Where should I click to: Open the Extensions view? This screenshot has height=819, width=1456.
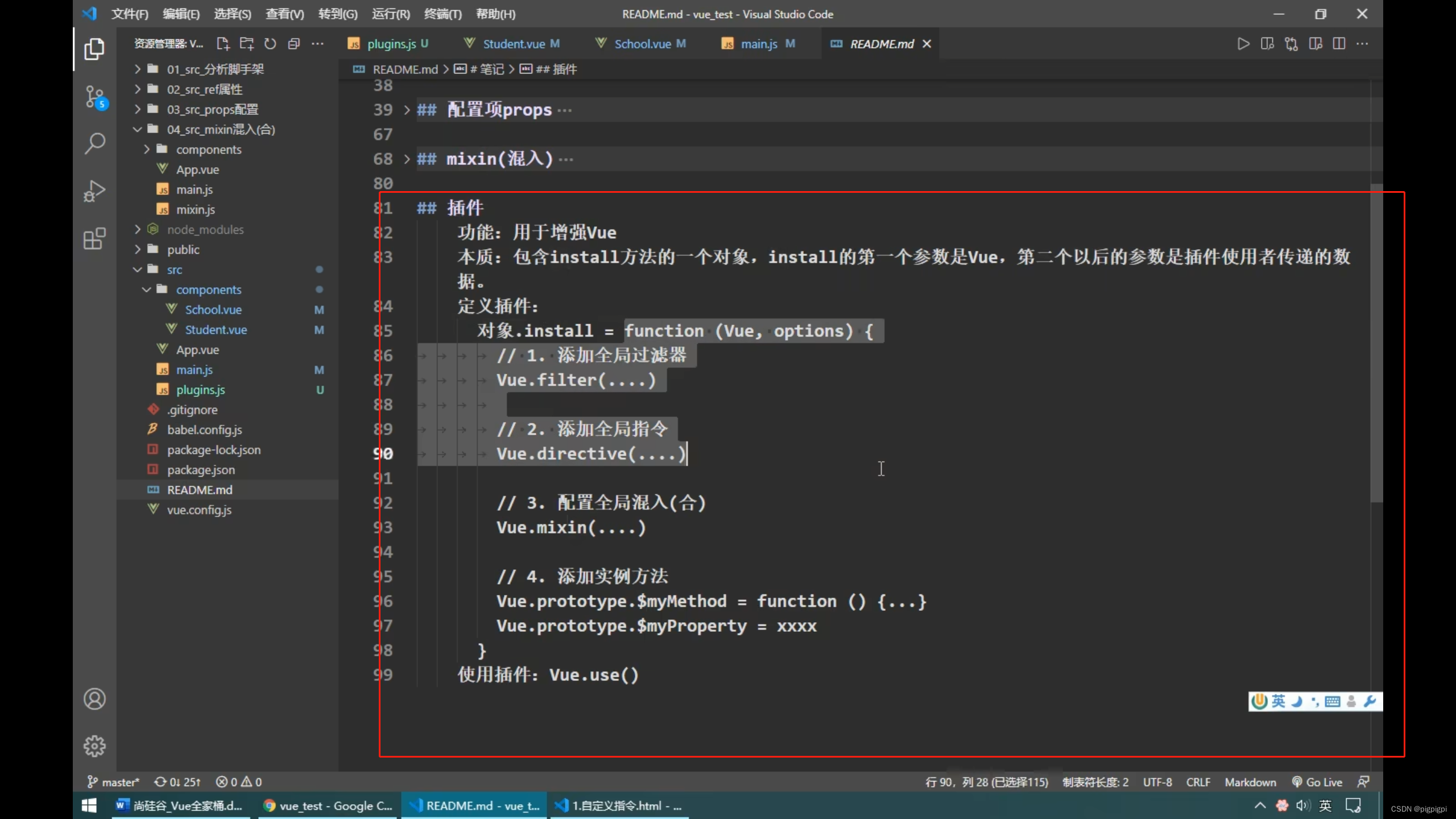click(94, 238)
